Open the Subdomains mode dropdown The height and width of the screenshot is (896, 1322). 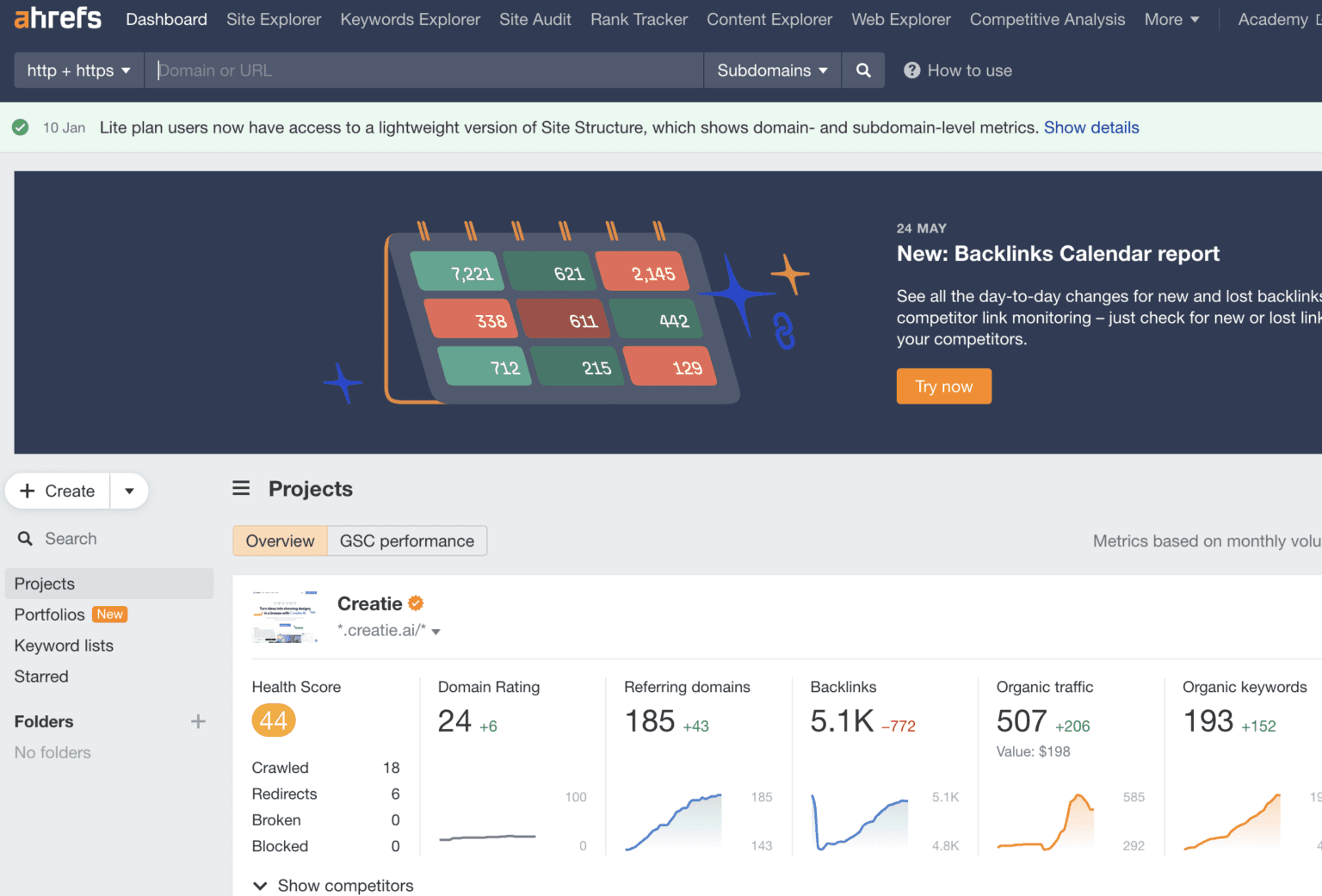click(772, 71)
